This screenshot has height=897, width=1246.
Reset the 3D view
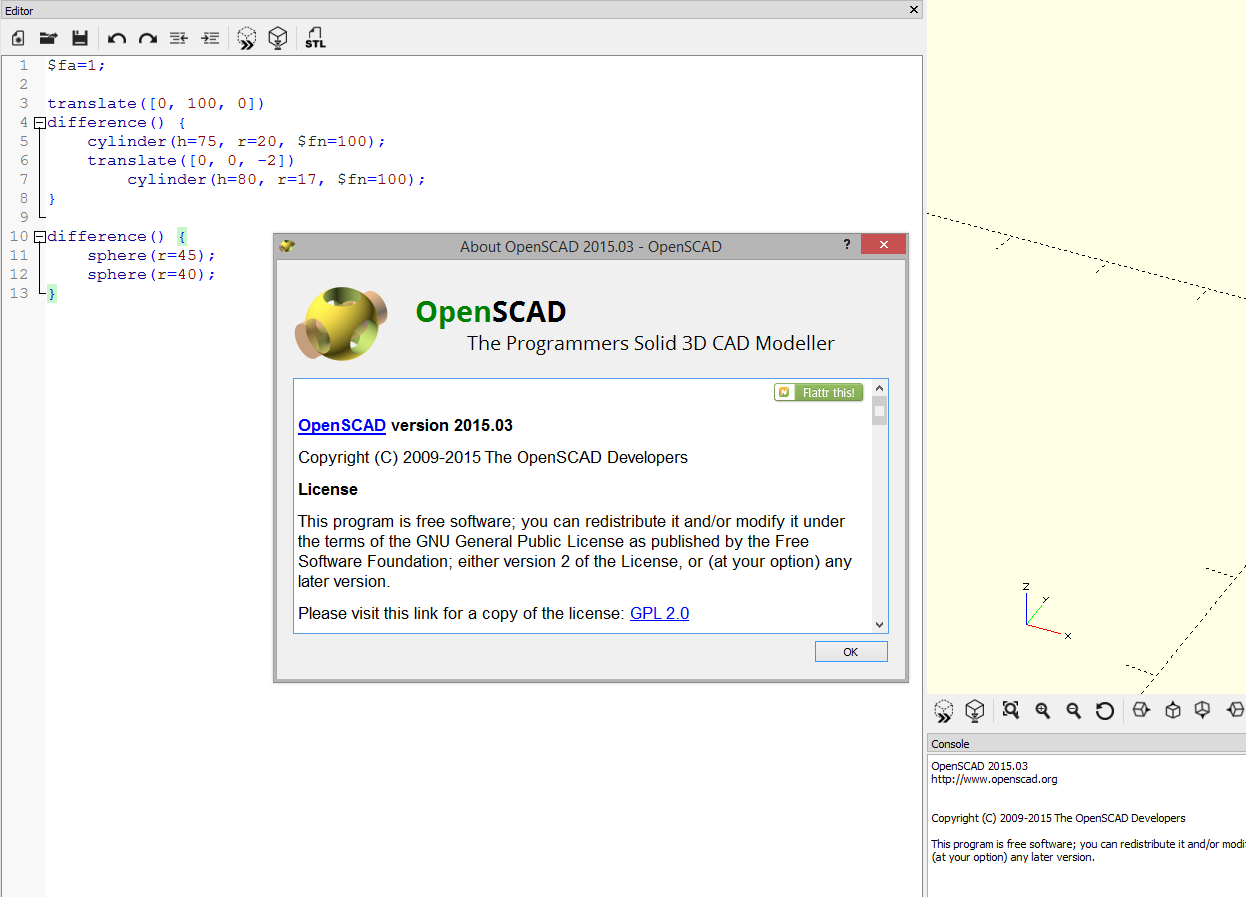pos(1105,710)
